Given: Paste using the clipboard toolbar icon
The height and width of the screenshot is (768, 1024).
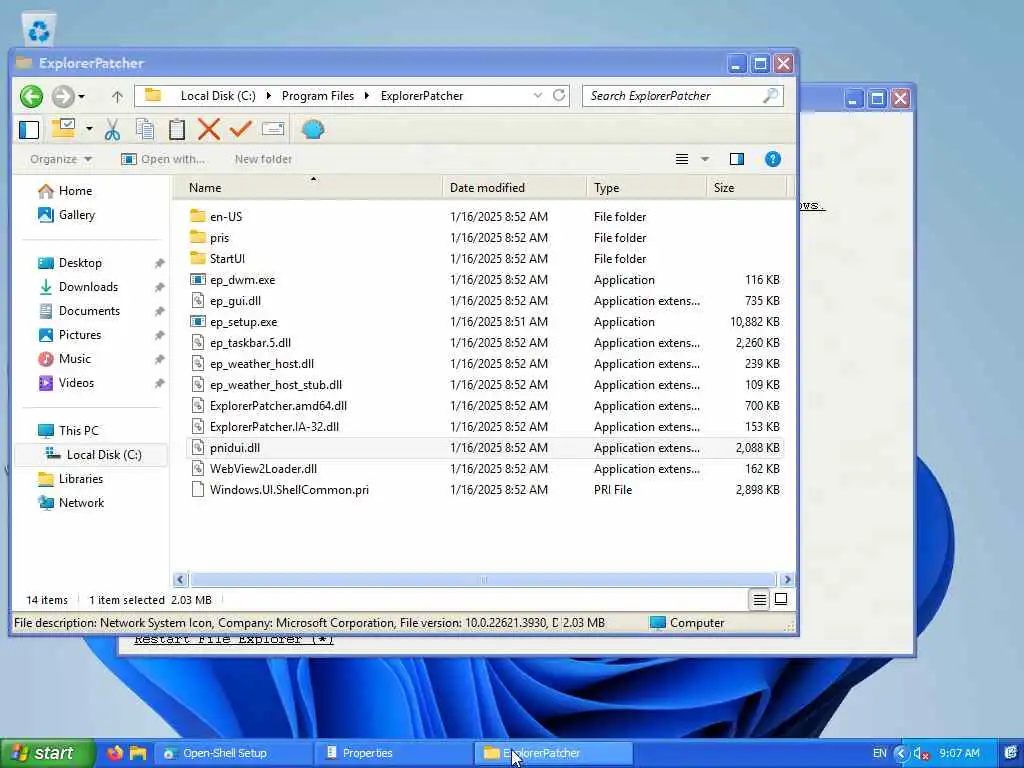Looking at the screenshot, I should click(177, 129).
